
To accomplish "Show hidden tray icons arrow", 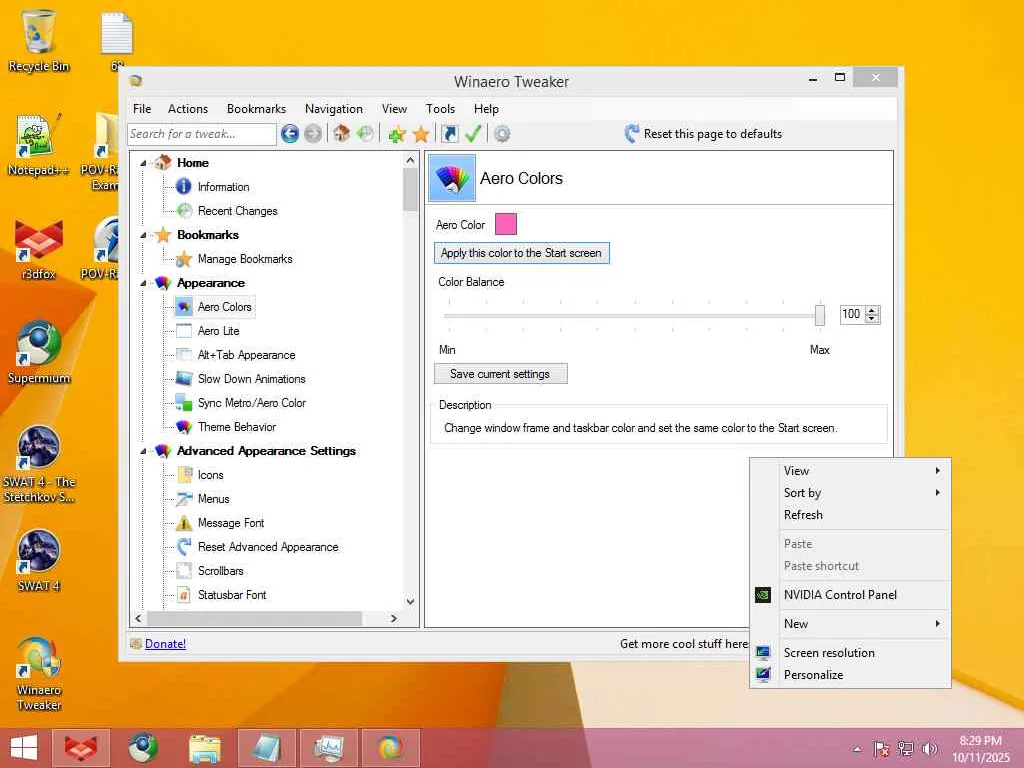I will pos(857,750).
